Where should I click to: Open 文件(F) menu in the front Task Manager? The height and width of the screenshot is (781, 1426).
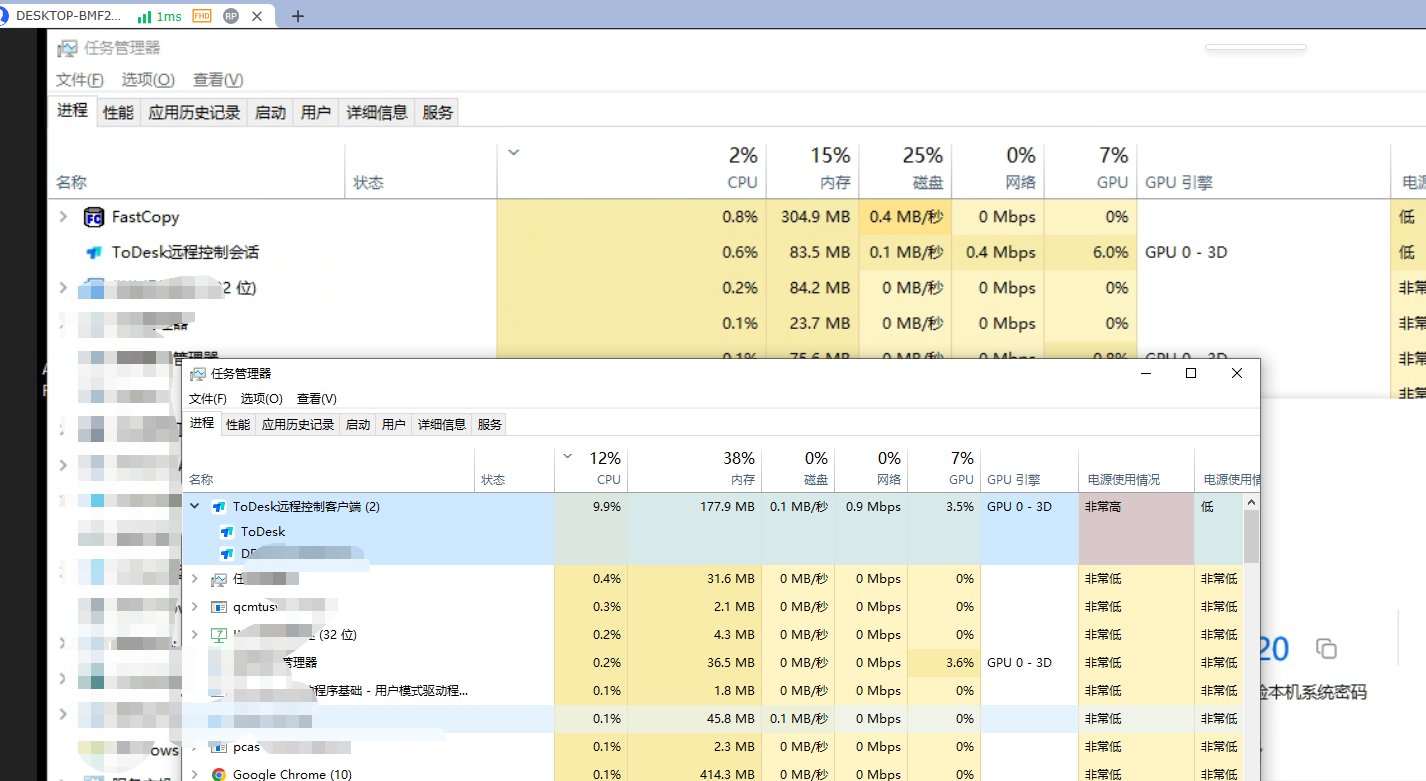click(208, 399)
